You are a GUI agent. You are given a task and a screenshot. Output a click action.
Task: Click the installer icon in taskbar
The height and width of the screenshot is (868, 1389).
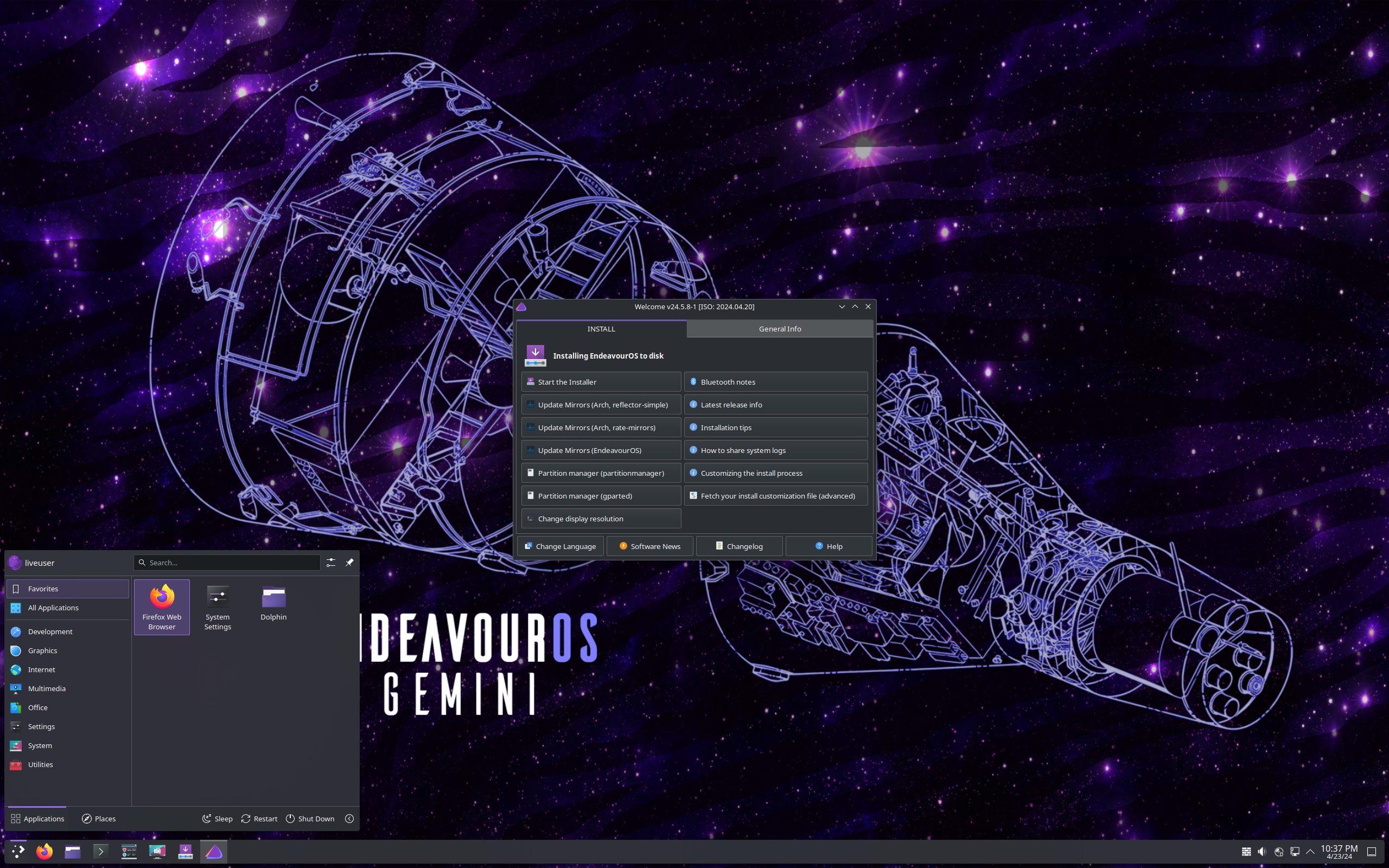pyautogui.click(x=186, y=851)
